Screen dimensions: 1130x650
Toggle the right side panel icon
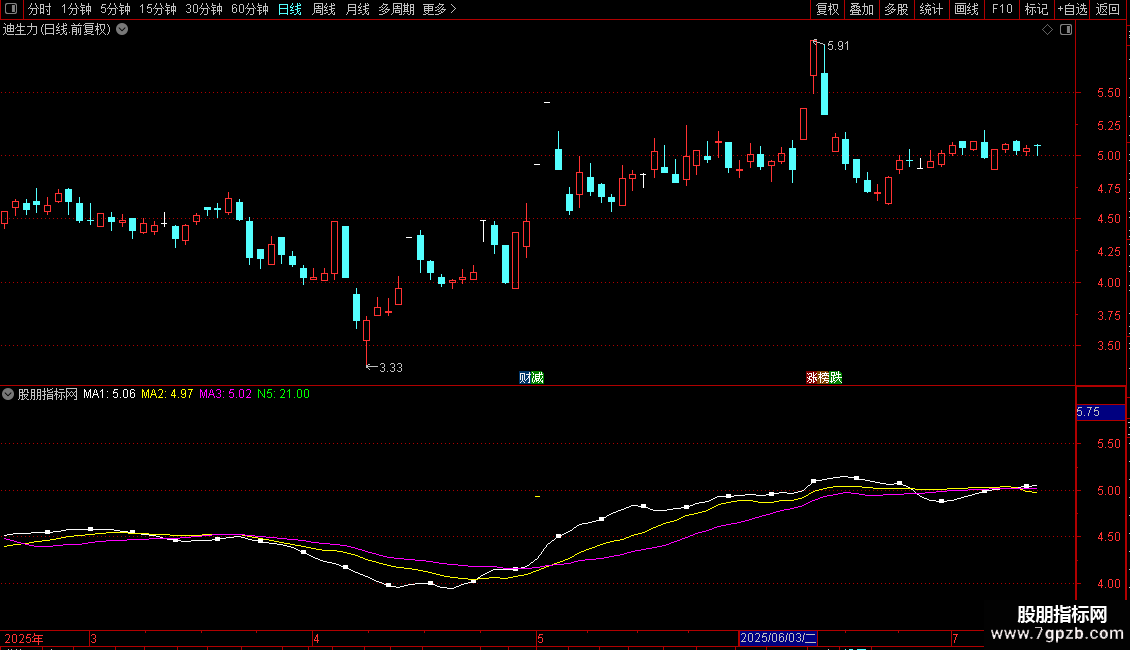click(x=1066, y=30)
